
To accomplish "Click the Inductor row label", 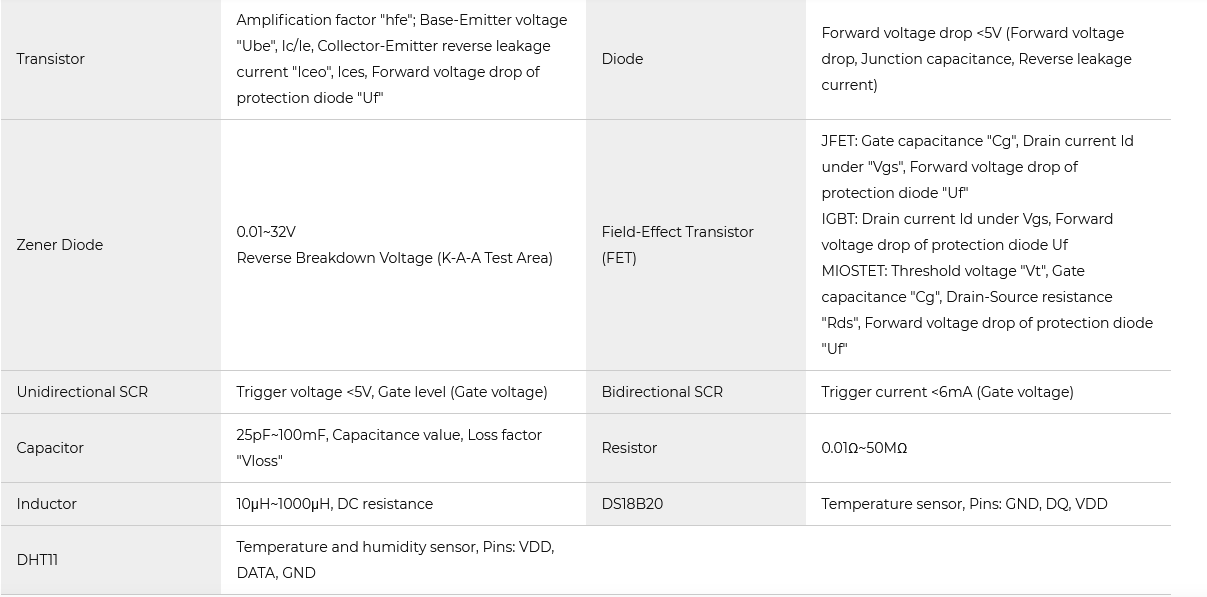I will click(x=46, y=504).
